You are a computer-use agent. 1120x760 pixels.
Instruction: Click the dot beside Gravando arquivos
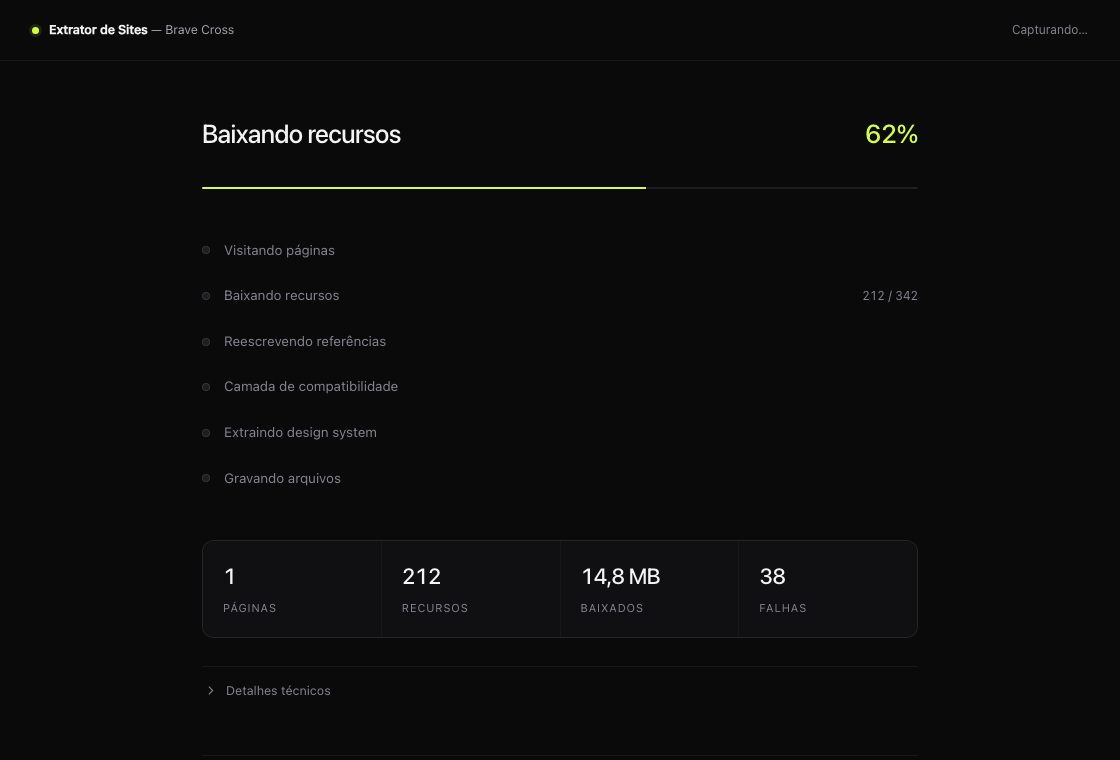(206, 478)
